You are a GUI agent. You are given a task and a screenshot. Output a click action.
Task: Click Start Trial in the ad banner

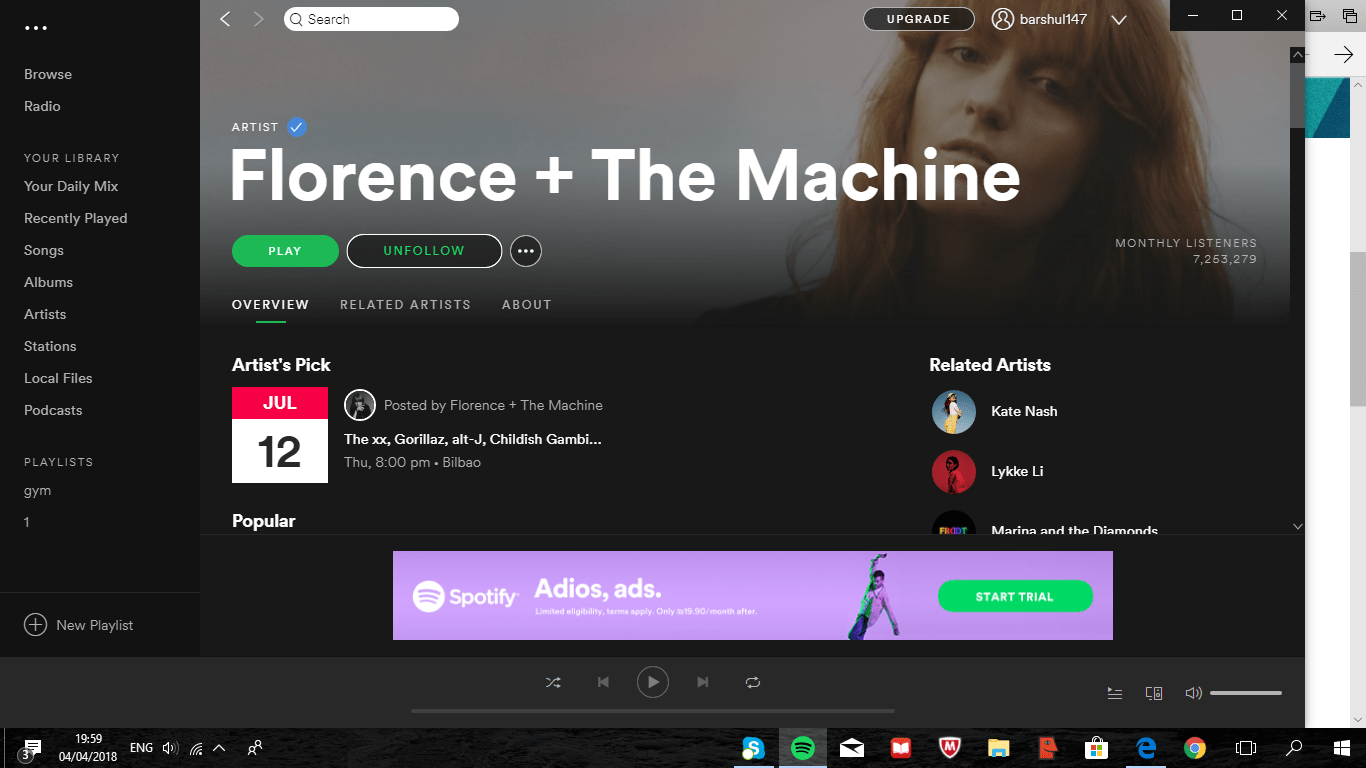tap(1015, 597)
